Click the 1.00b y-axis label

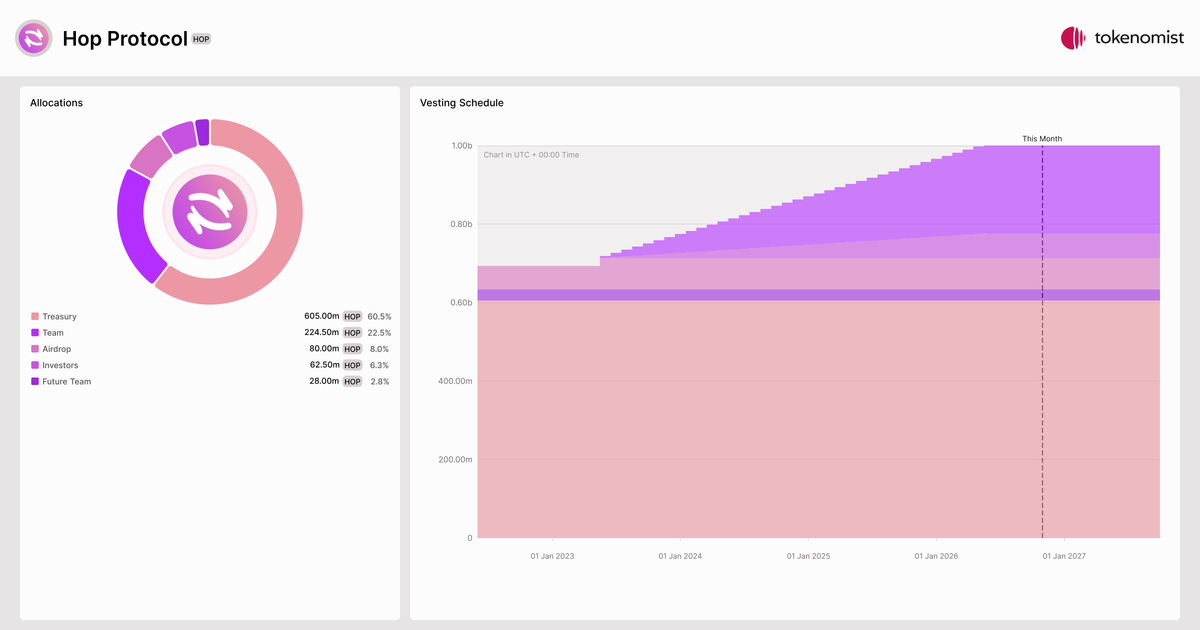(461, 146)
